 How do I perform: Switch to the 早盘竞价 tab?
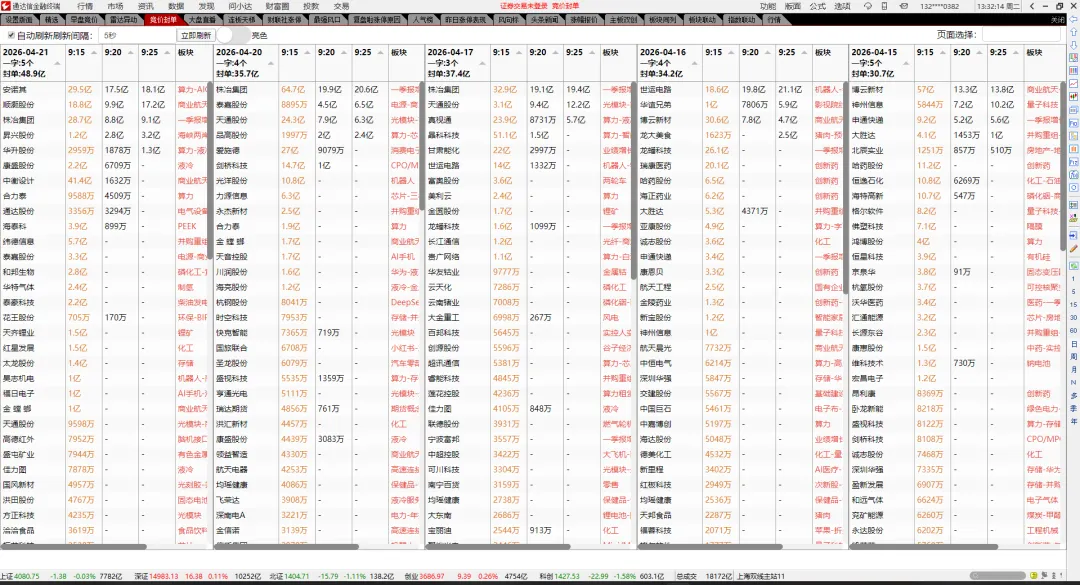click(x=84, y=20)
